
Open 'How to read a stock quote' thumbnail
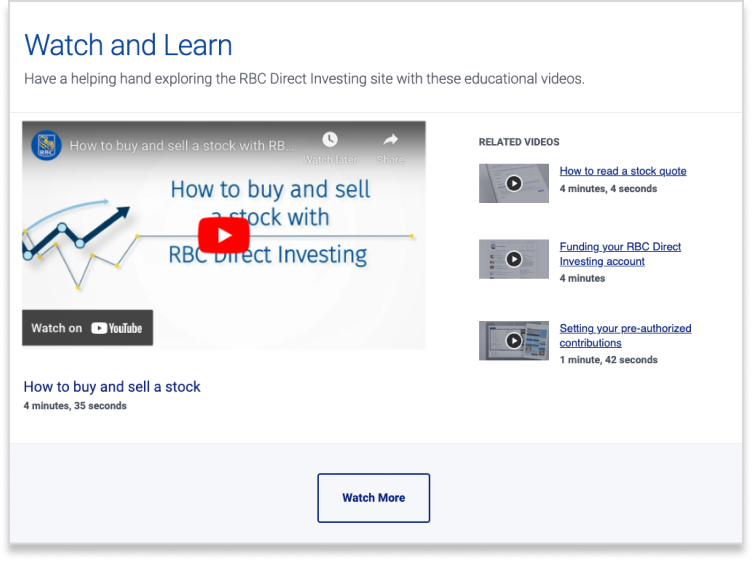tap(514, 183)
